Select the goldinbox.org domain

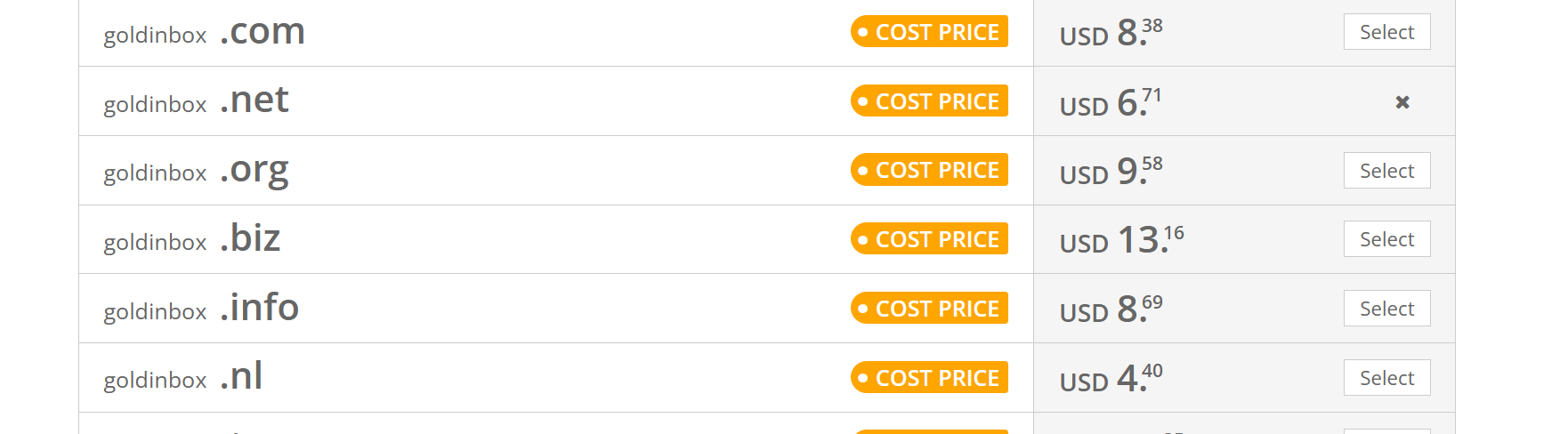click(1386, 171)
